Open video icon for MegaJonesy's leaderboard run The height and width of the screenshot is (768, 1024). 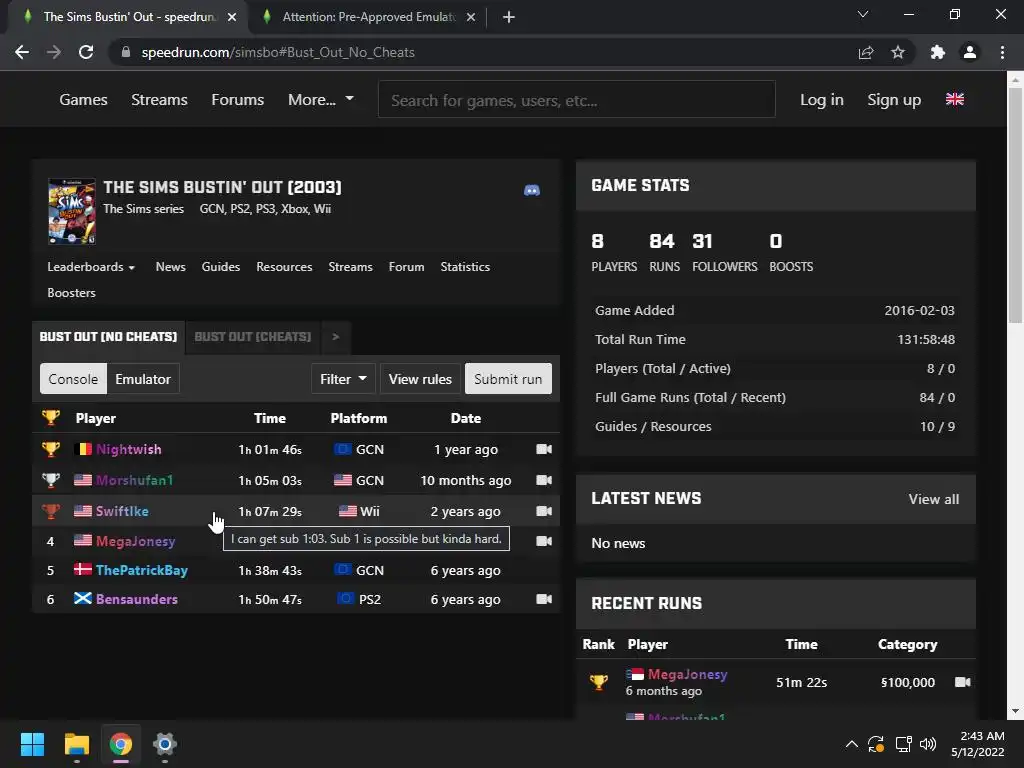coord(544,541)
